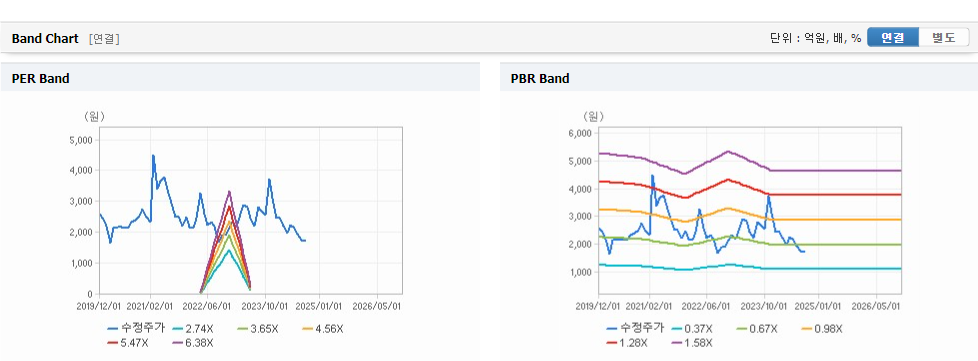The image size is (978, 361).
Task: Toggle 수정주가 legend in PER Band chart
Action: pos(136,329)
